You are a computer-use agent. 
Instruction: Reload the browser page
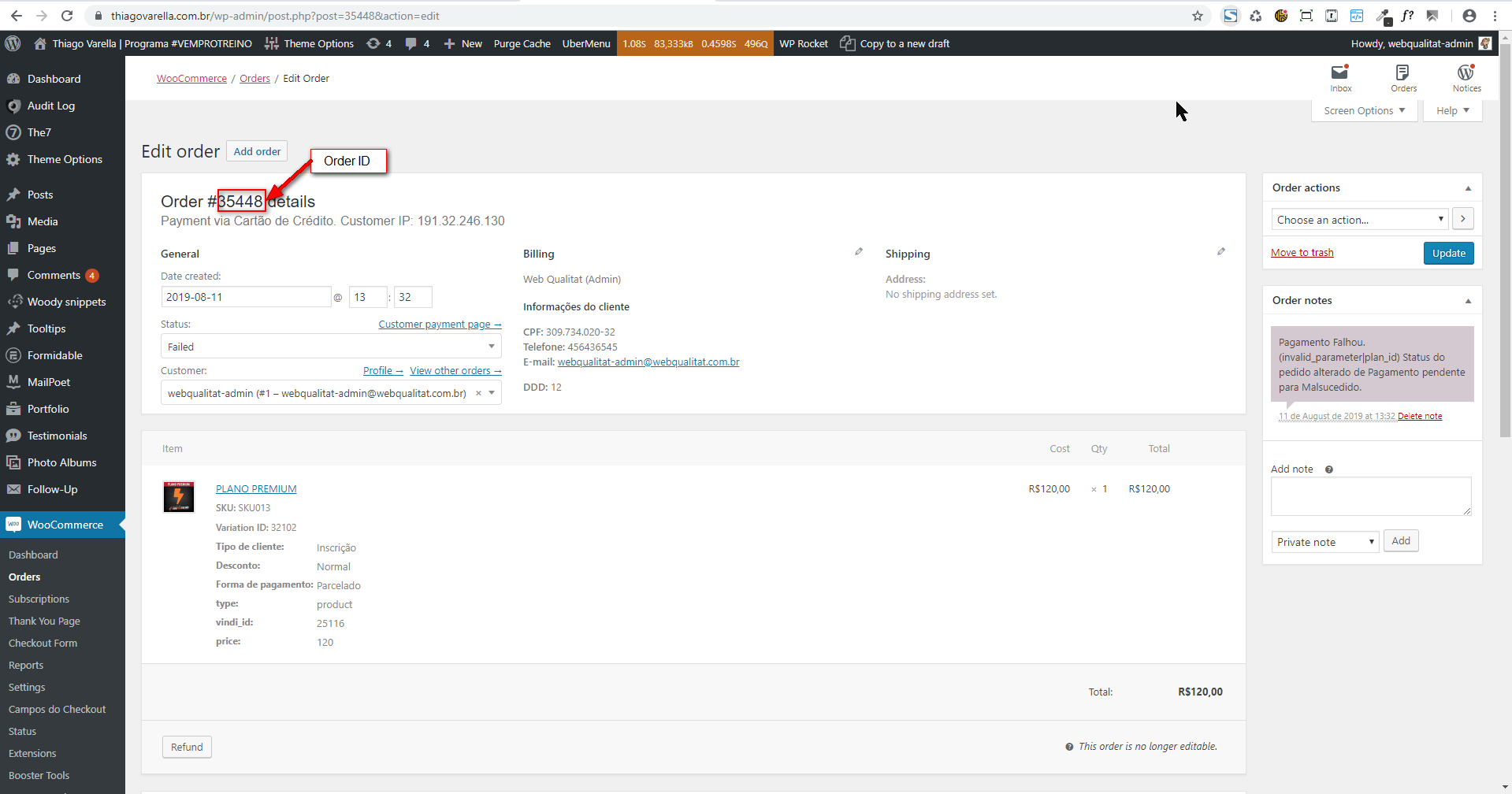tap(67, 16)
